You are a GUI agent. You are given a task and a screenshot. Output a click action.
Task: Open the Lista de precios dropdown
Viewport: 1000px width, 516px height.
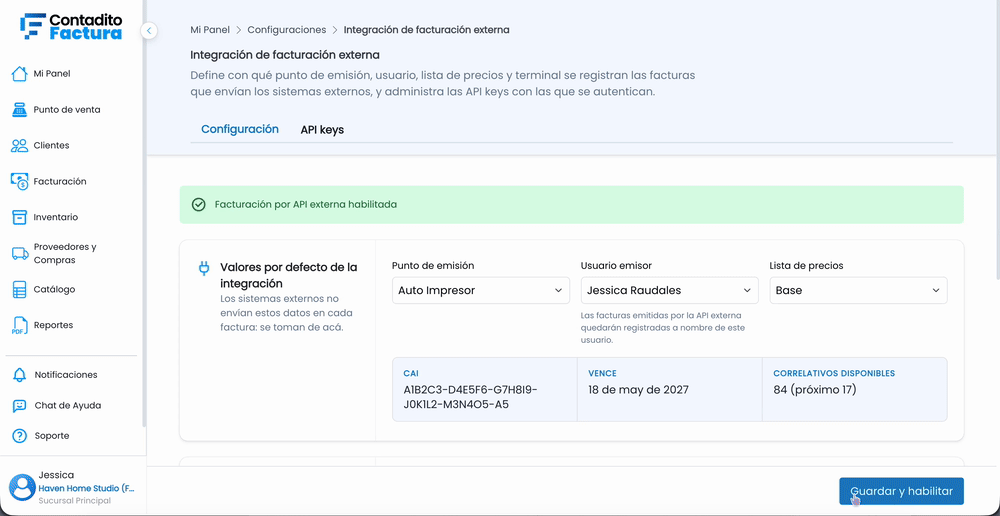(x=858, y=290)
